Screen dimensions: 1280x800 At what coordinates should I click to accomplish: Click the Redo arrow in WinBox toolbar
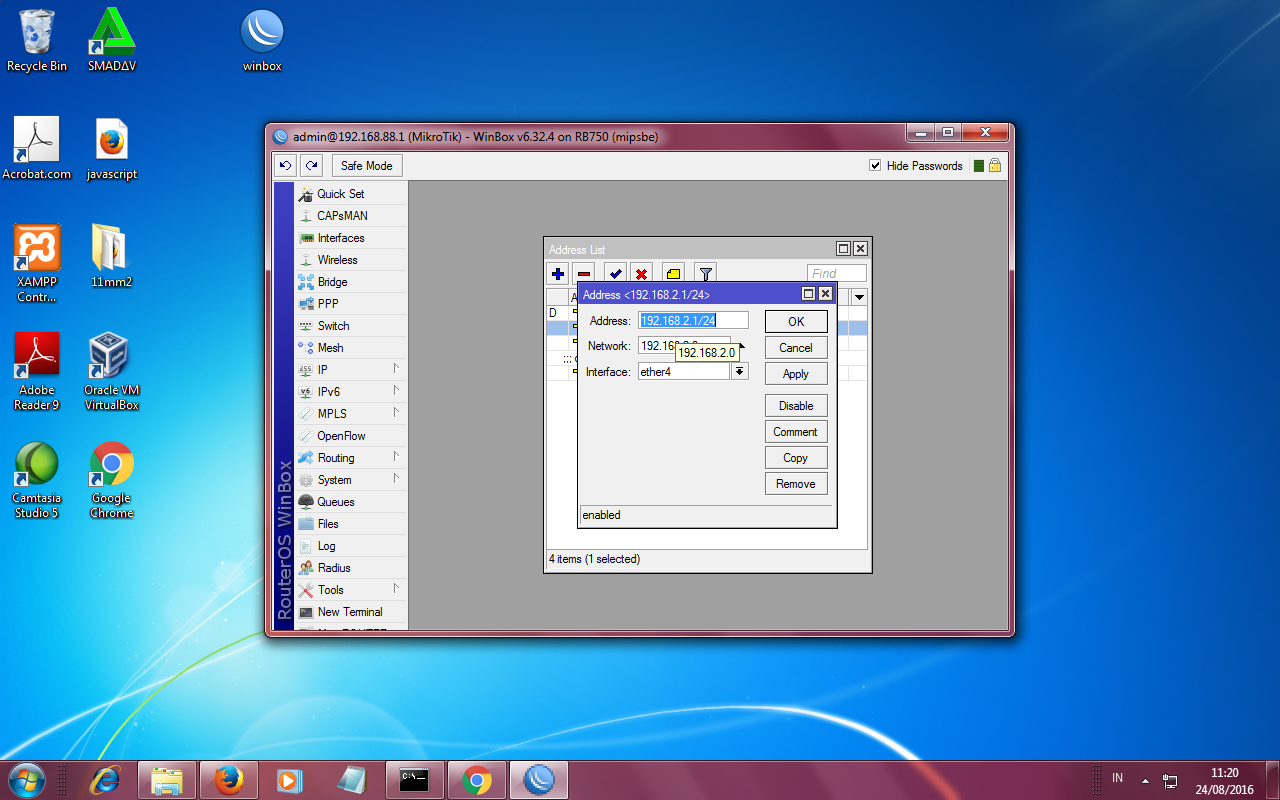pyautogui.click(x=312, y=166)
